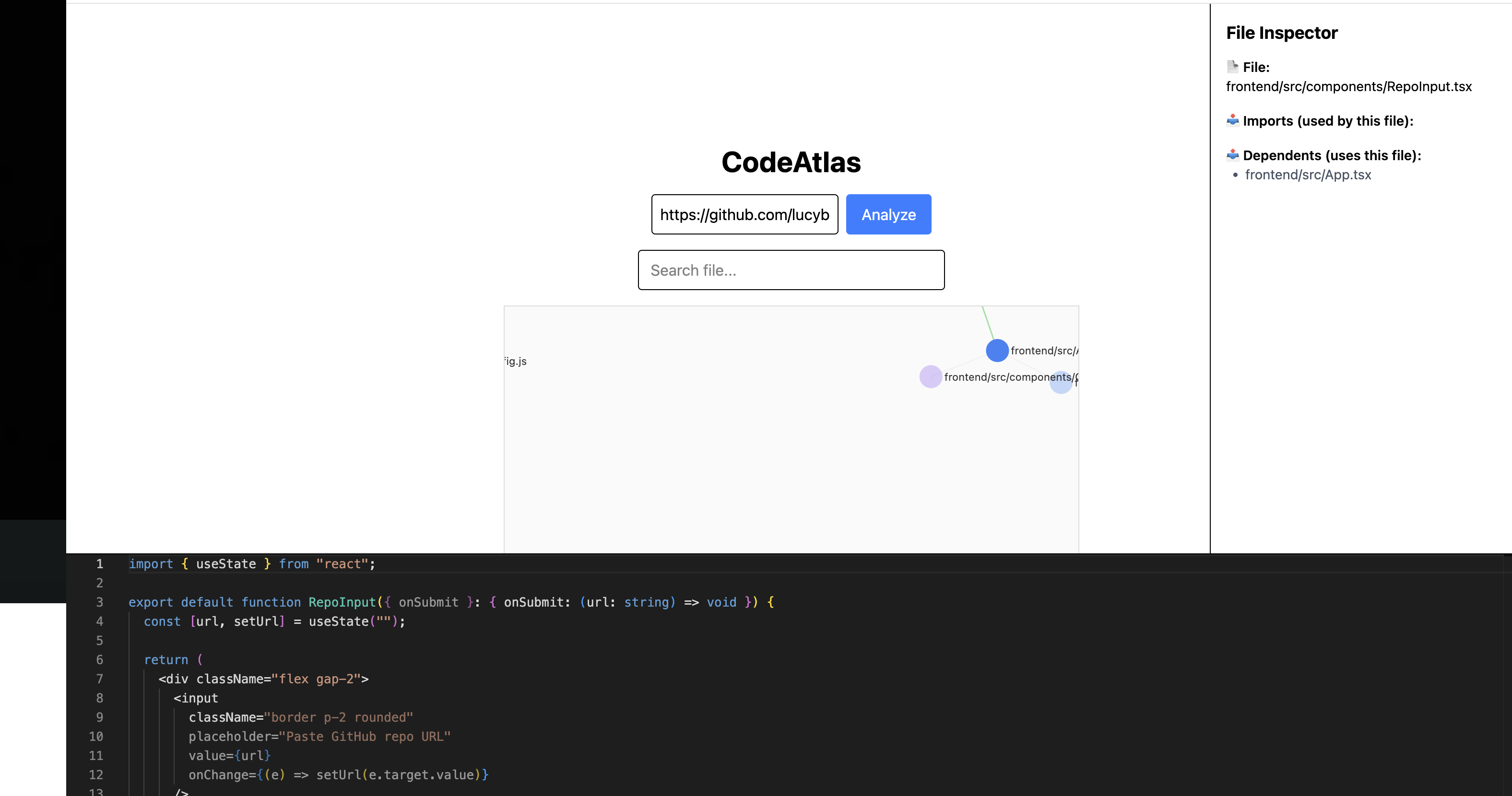Select the useState import on line 1

point(225,564)
